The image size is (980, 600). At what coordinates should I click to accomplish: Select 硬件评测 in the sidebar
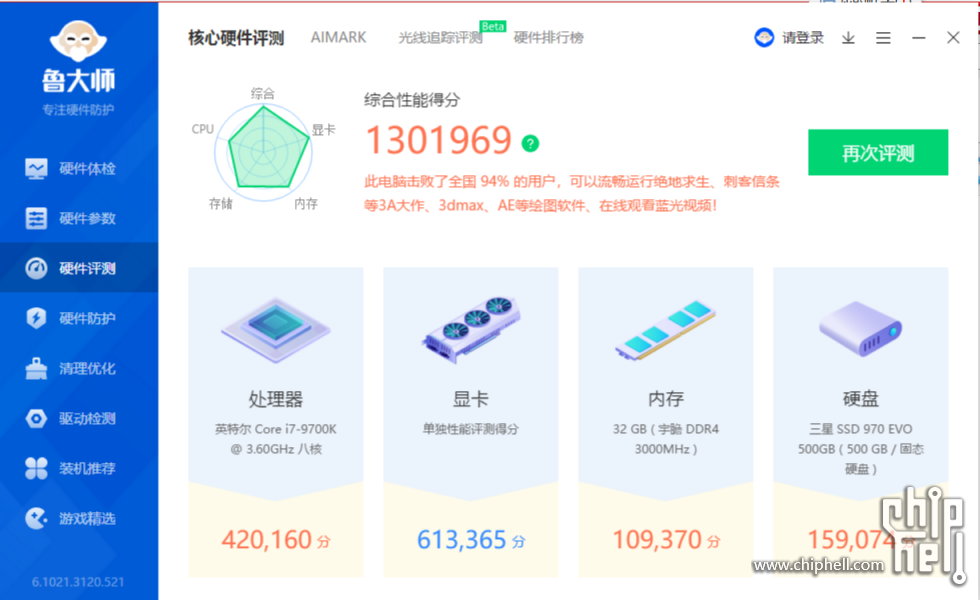[79, 268]
